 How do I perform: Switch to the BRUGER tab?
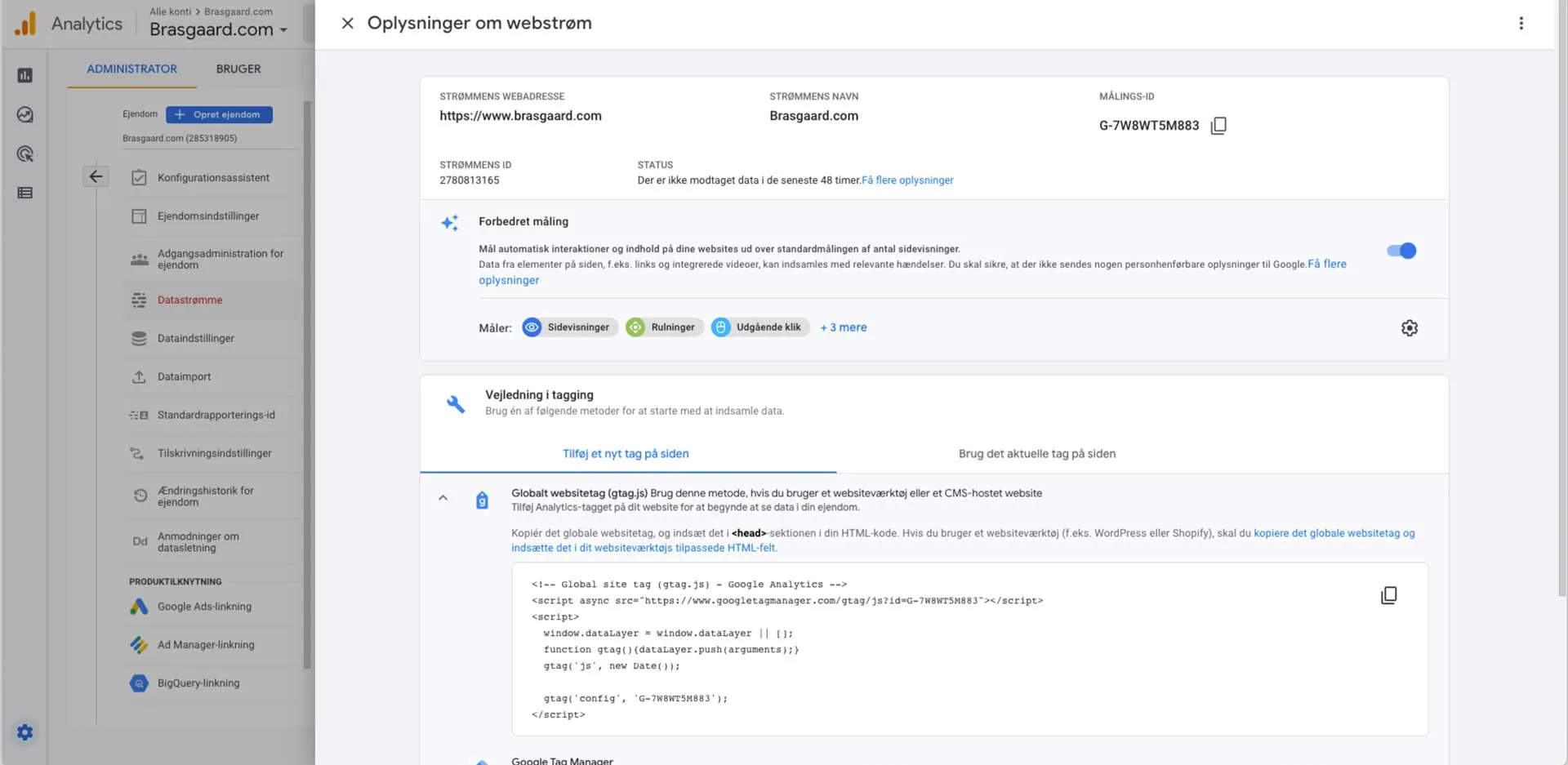238,69
